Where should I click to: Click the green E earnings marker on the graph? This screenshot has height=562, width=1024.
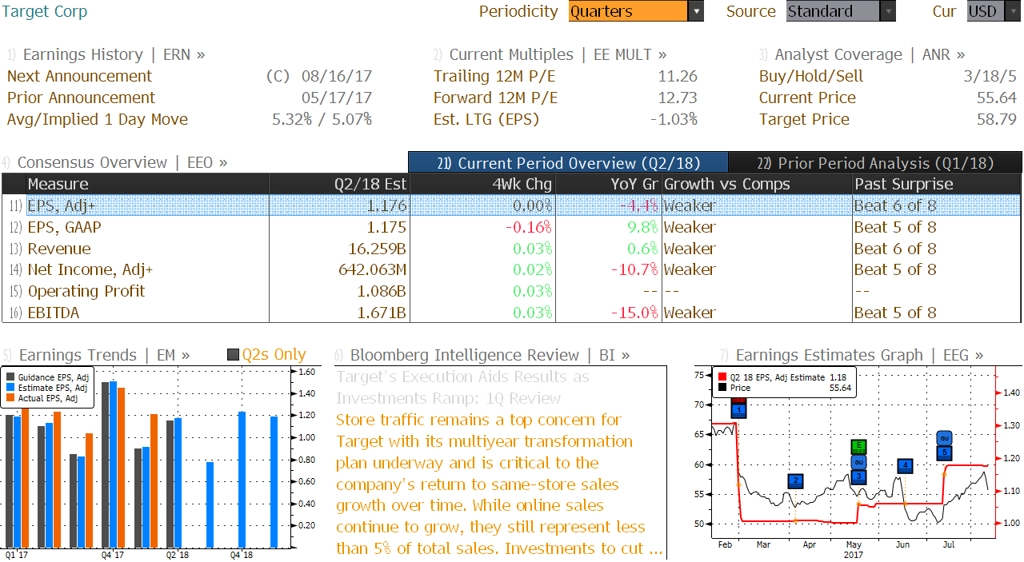pyautogui.click(x=859, y=446)
